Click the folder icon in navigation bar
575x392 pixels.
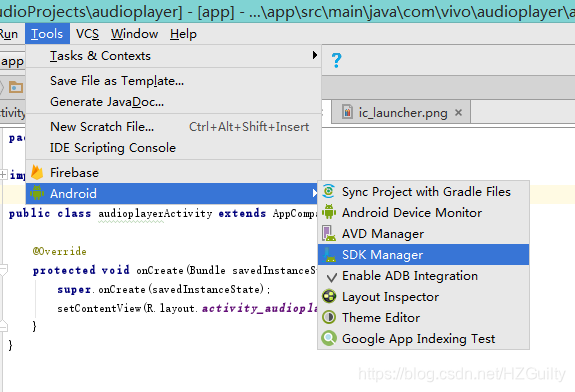(16, 87)
